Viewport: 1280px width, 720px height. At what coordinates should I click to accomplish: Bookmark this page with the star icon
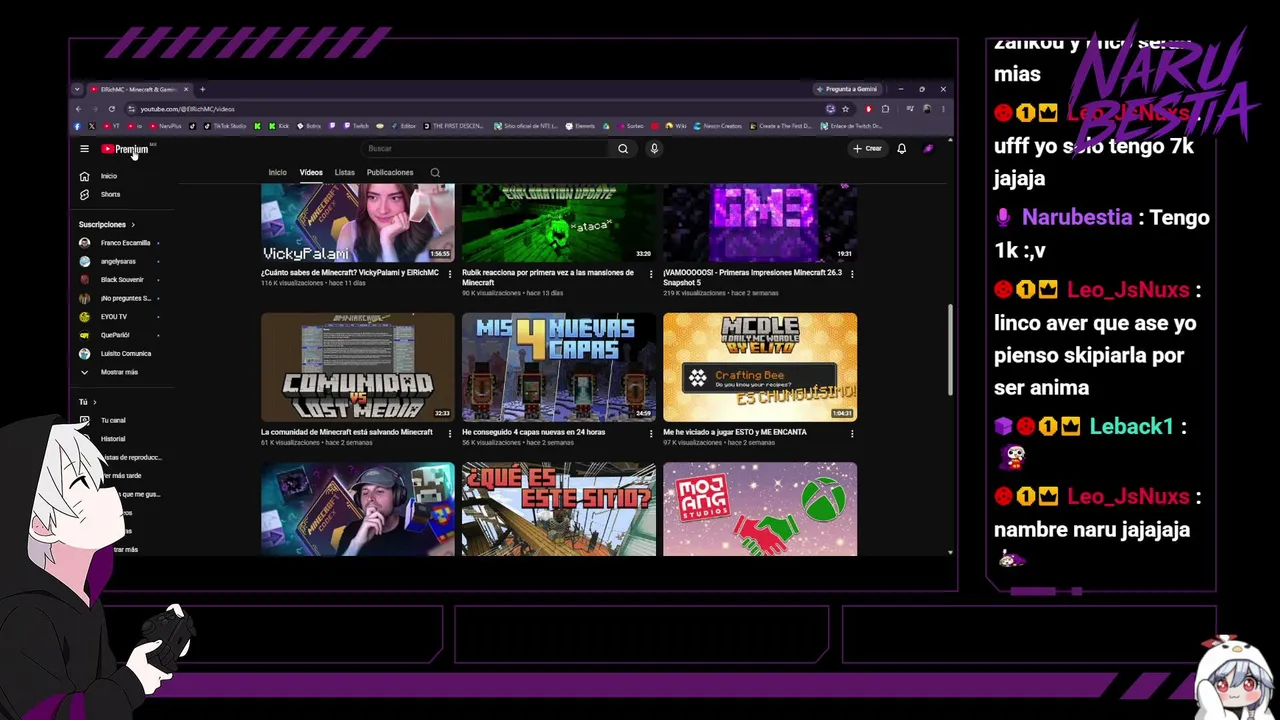pos(845,109)
